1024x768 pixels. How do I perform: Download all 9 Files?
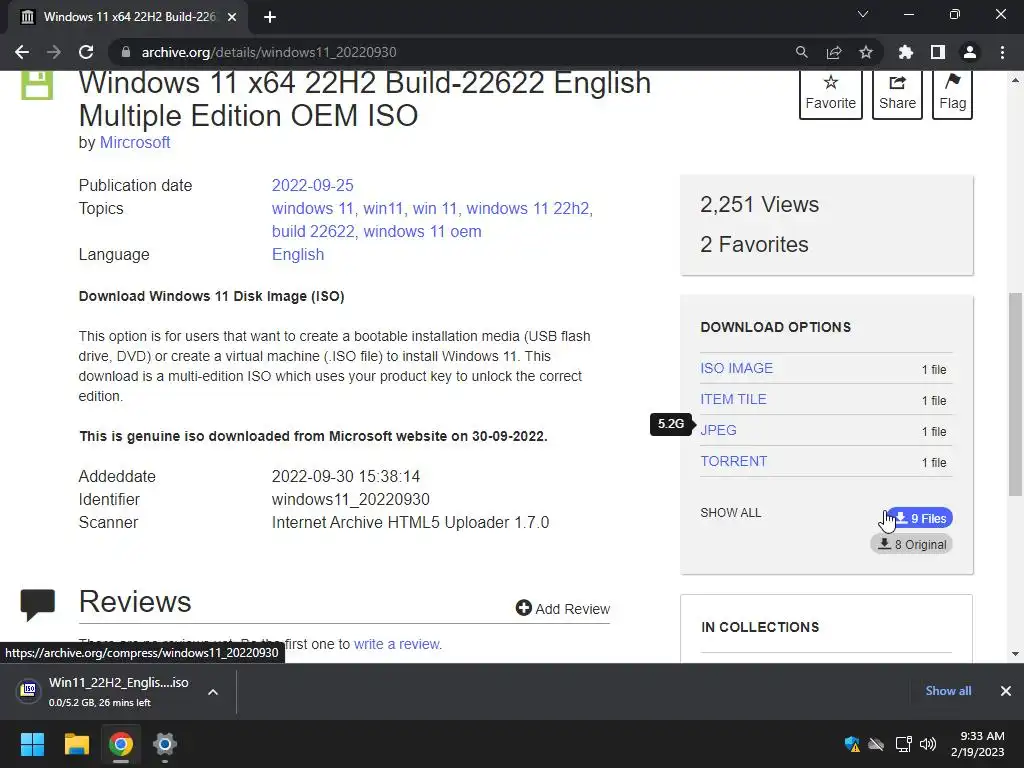920,518
